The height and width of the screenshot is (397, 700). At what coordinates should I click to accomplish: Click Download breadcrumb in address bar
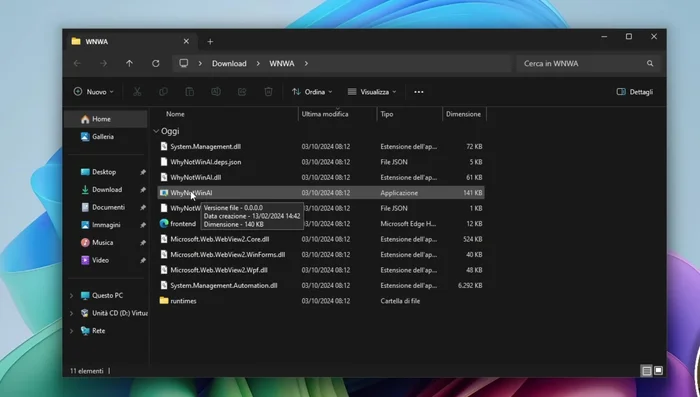point(229,63)
